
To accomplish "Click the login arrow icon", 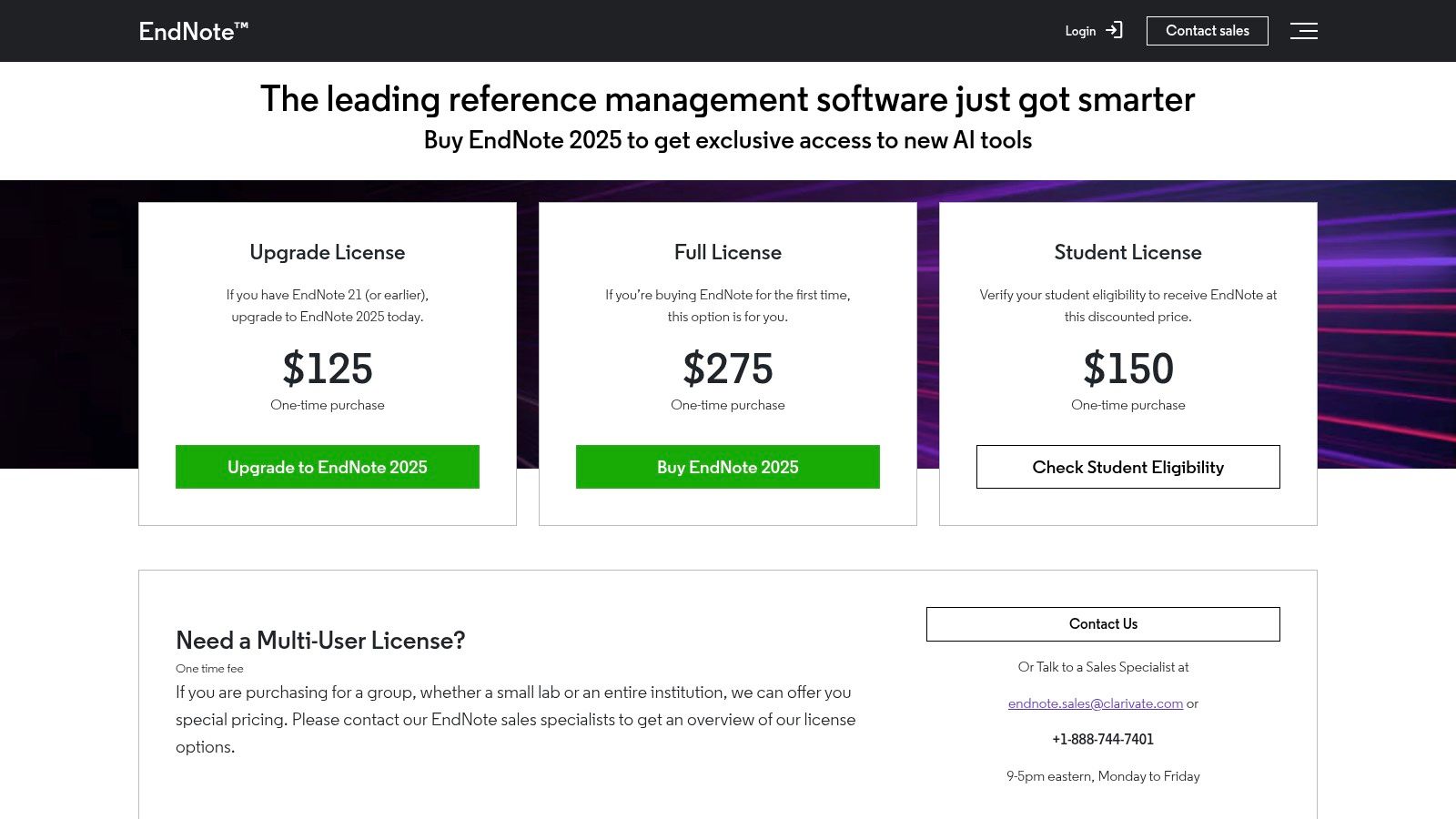I will click(x=1114, y=31).
